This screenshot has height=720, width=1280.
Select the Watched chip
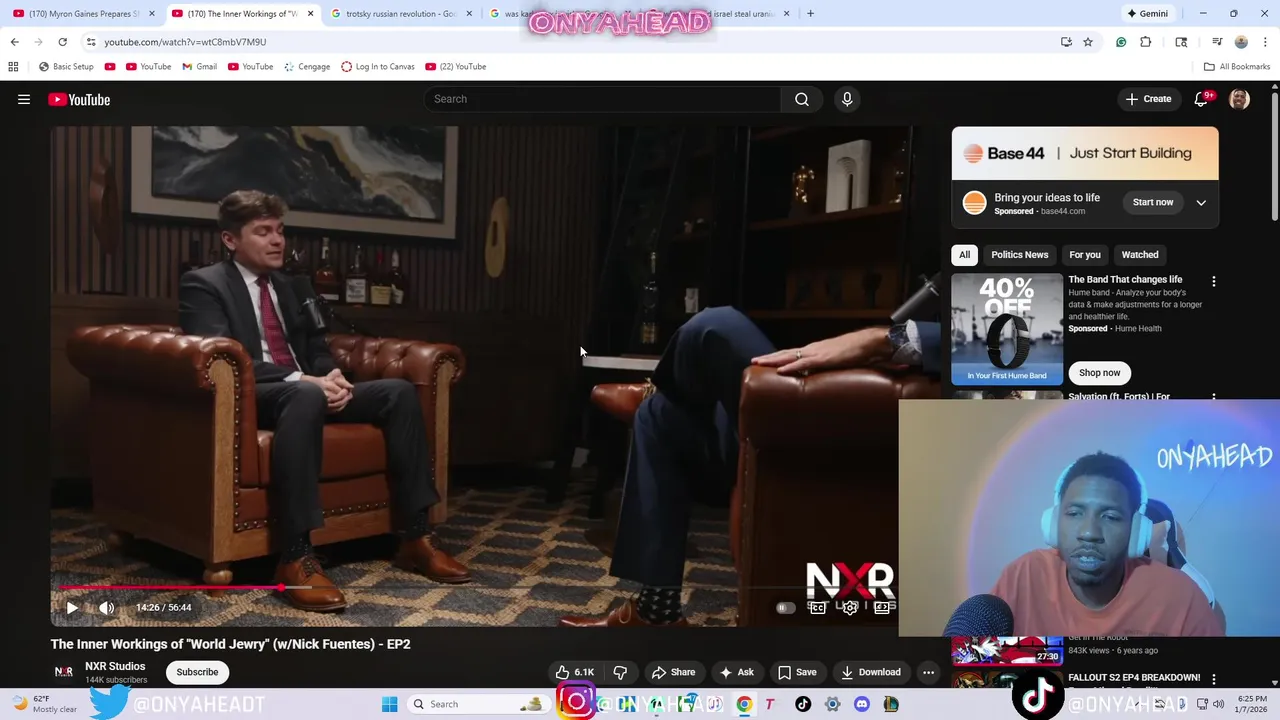pyautogui.click(x=1140, y=255)
